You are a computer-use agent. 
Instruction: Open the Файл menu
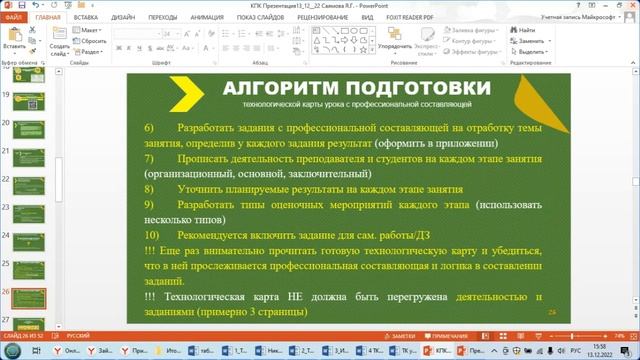tap(14, 18)
